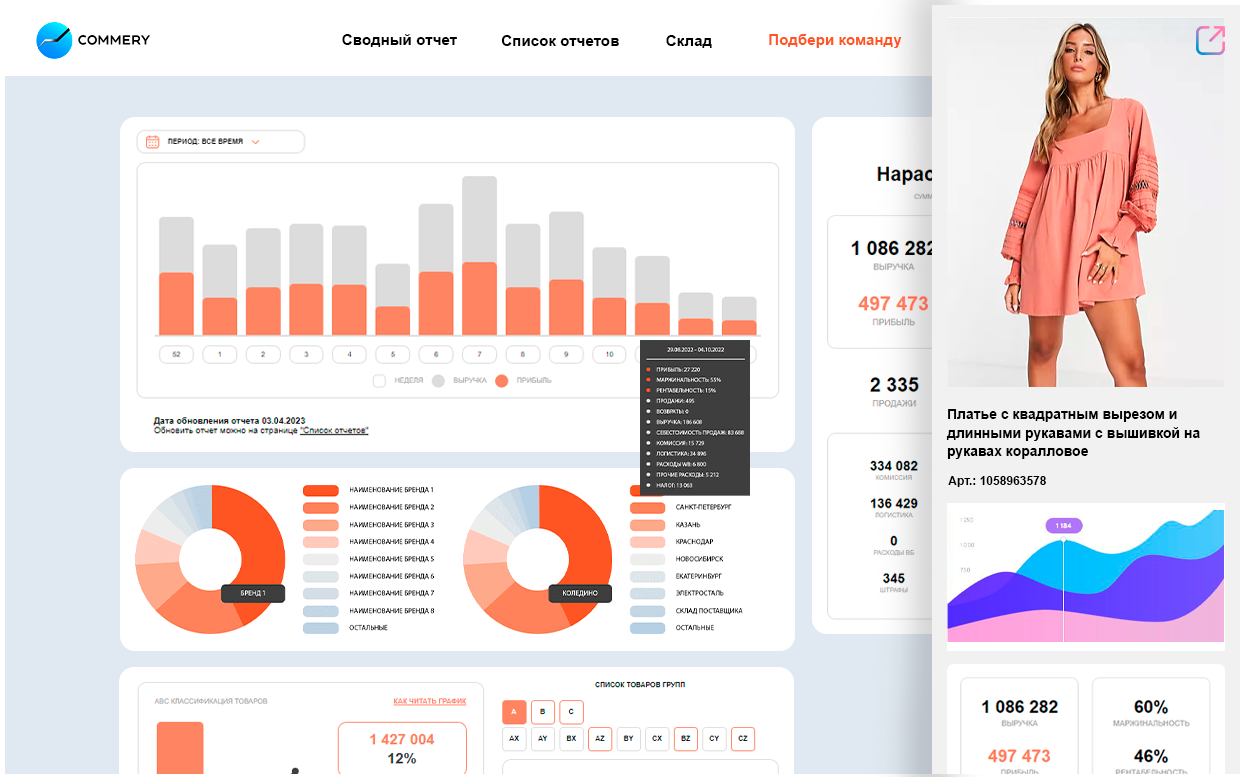Open the Сводный отчет tab
1244x777 pixels.
(x=399, y=40)
